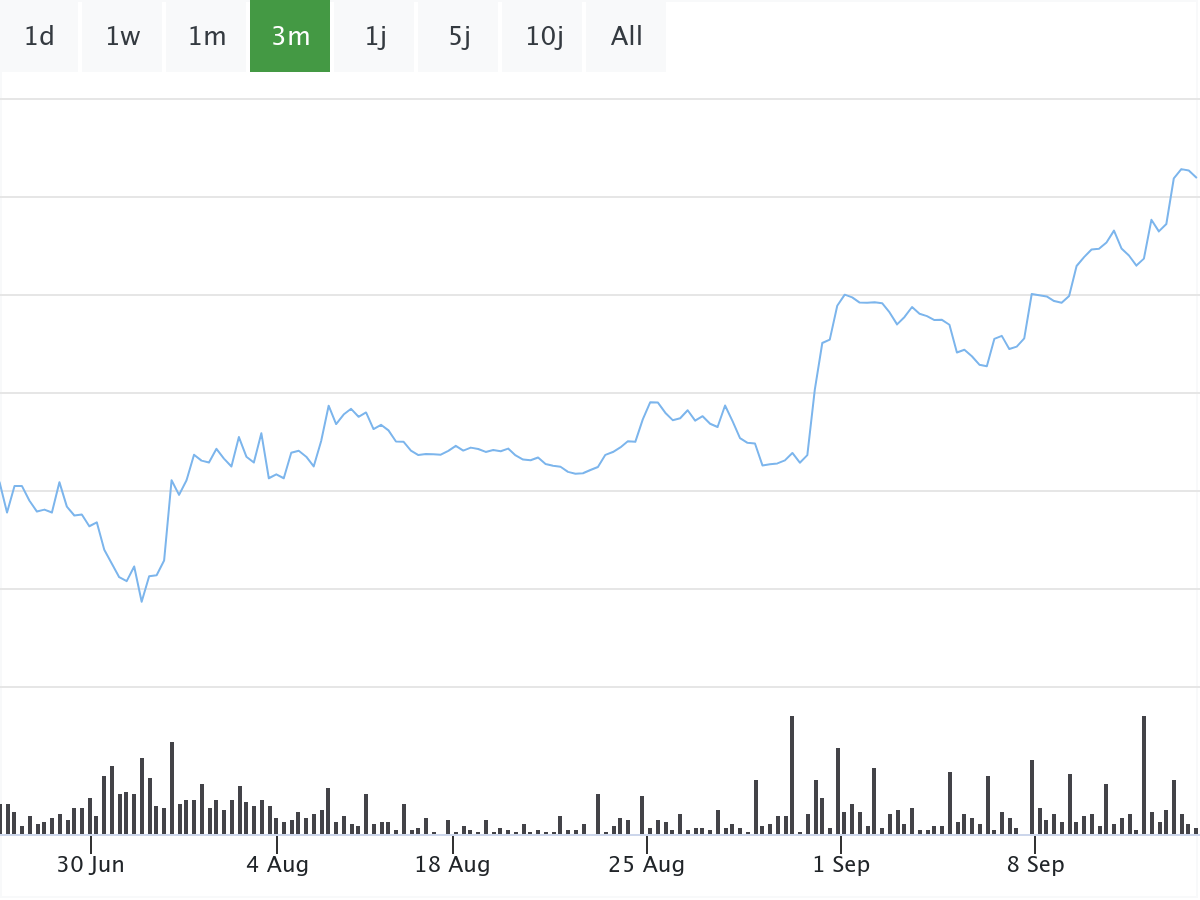Select the 1 Sep date marker
The image size is (1200, 900).
click(x=841, y=865)
